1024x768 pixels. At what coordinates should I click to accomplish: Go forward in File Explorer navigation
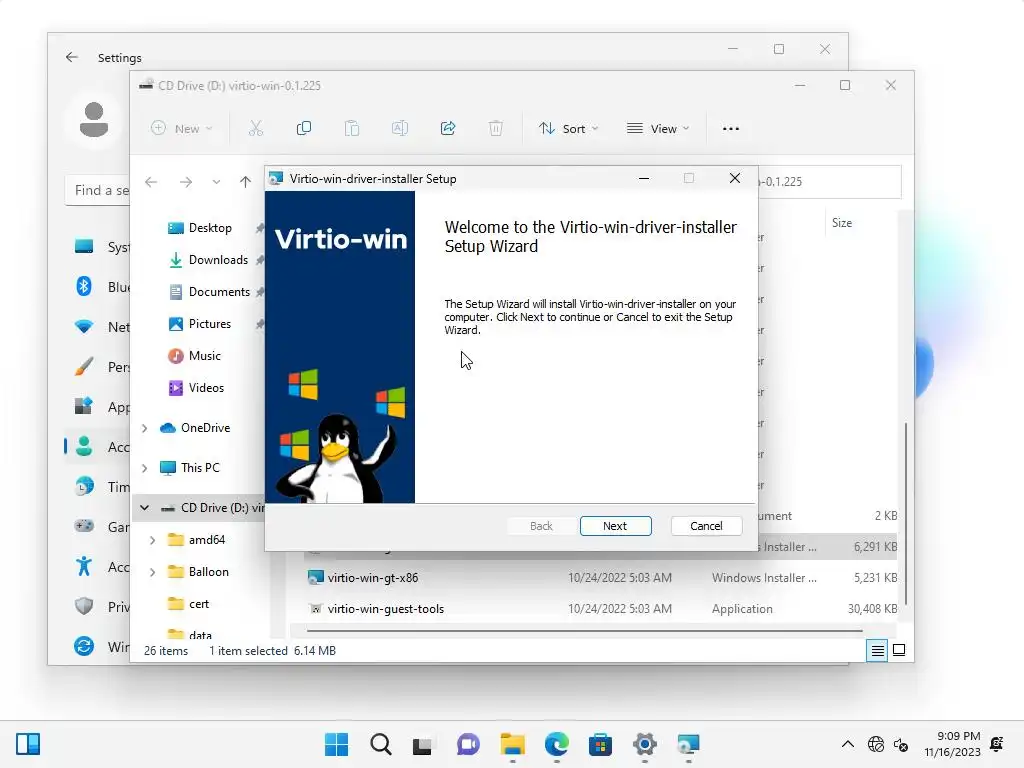[186, 182]
